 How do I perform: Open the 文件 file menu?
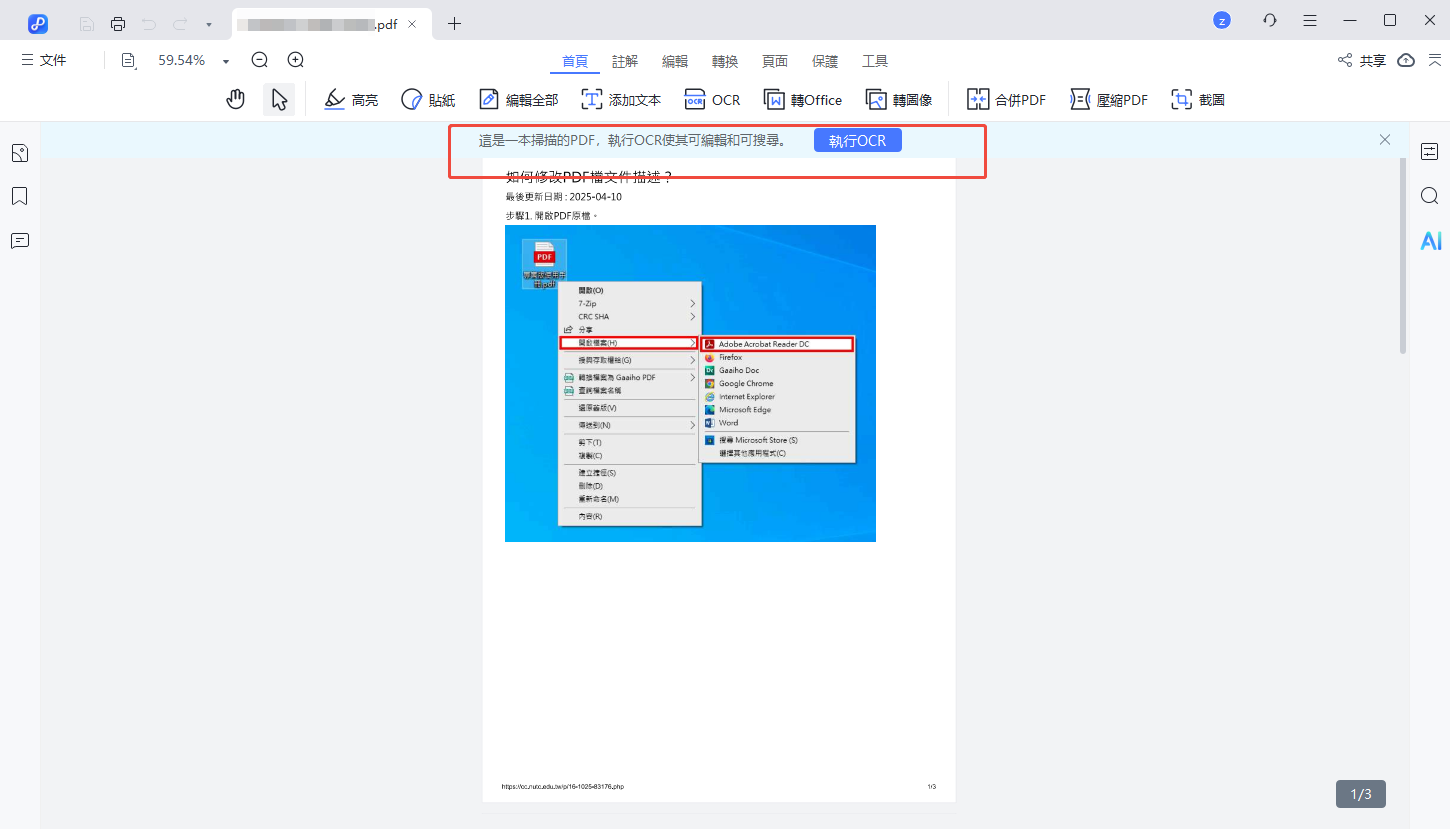pos(44,60)
